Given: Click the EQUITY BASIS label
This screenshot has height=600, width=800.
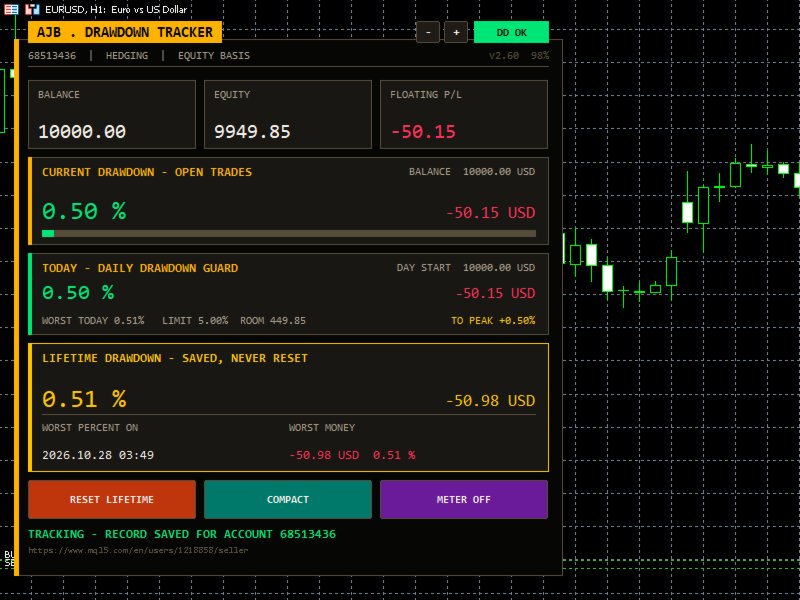Looking at the screenshot, I should [x=214, y=56].
